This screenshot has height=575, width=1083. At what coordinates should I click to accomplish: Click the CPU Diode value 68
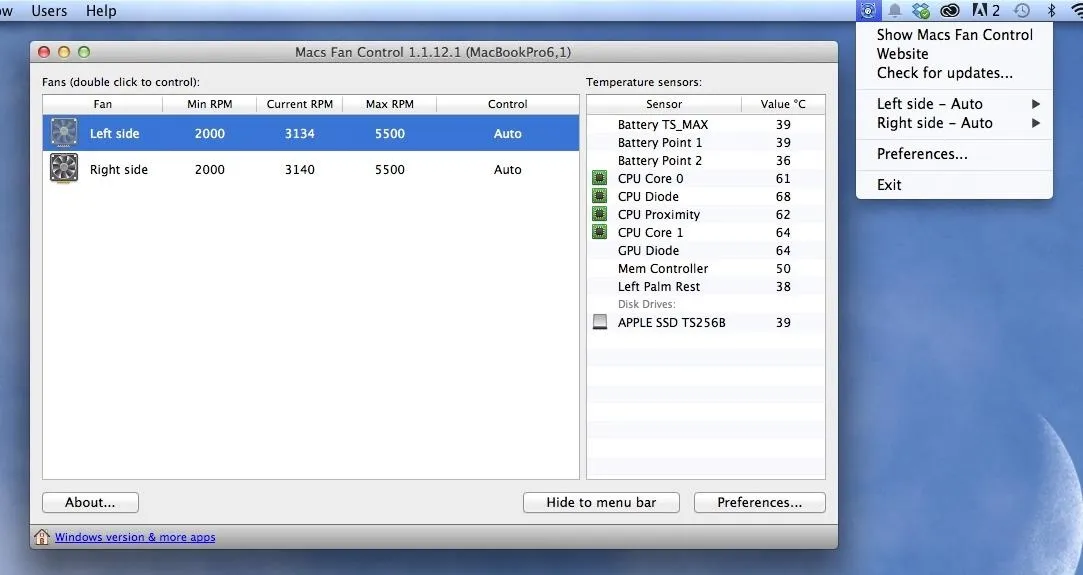(783, 196)
